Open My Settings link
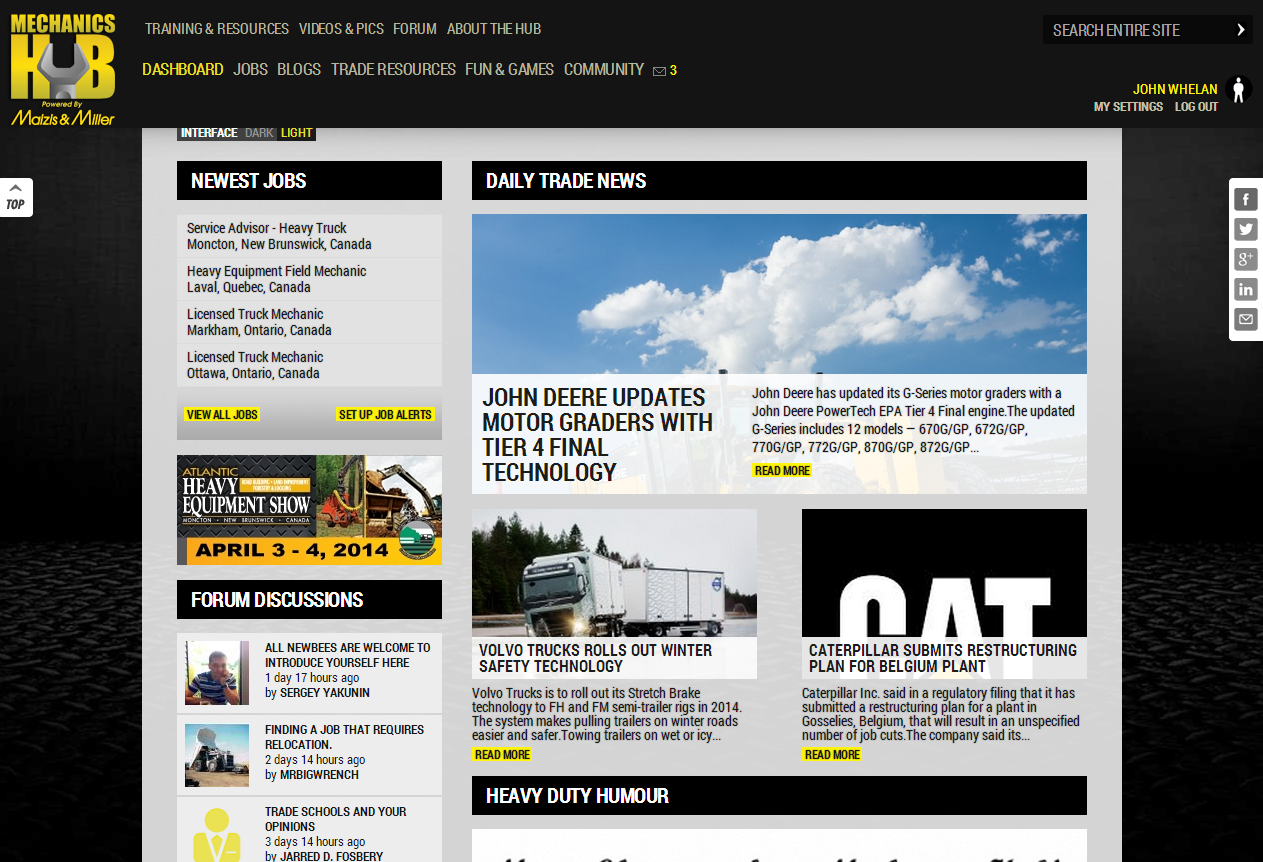The image size is (1263, 862). tap(1128, 107)
